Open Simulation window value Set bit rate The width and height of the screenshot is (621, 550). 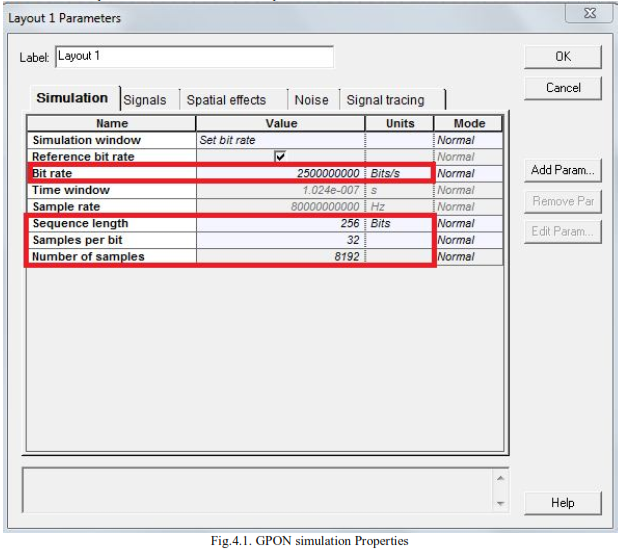pos(280,140)
